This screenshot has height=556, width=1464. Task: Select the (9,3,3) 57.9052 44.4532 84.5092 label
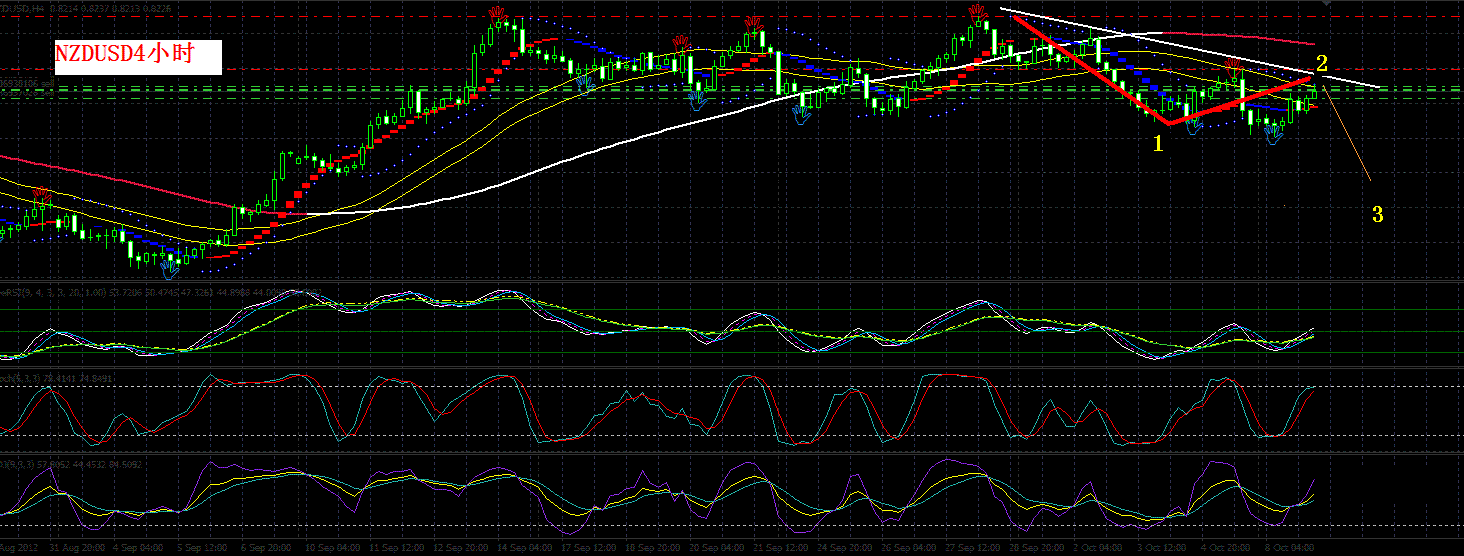click(71, 465)
